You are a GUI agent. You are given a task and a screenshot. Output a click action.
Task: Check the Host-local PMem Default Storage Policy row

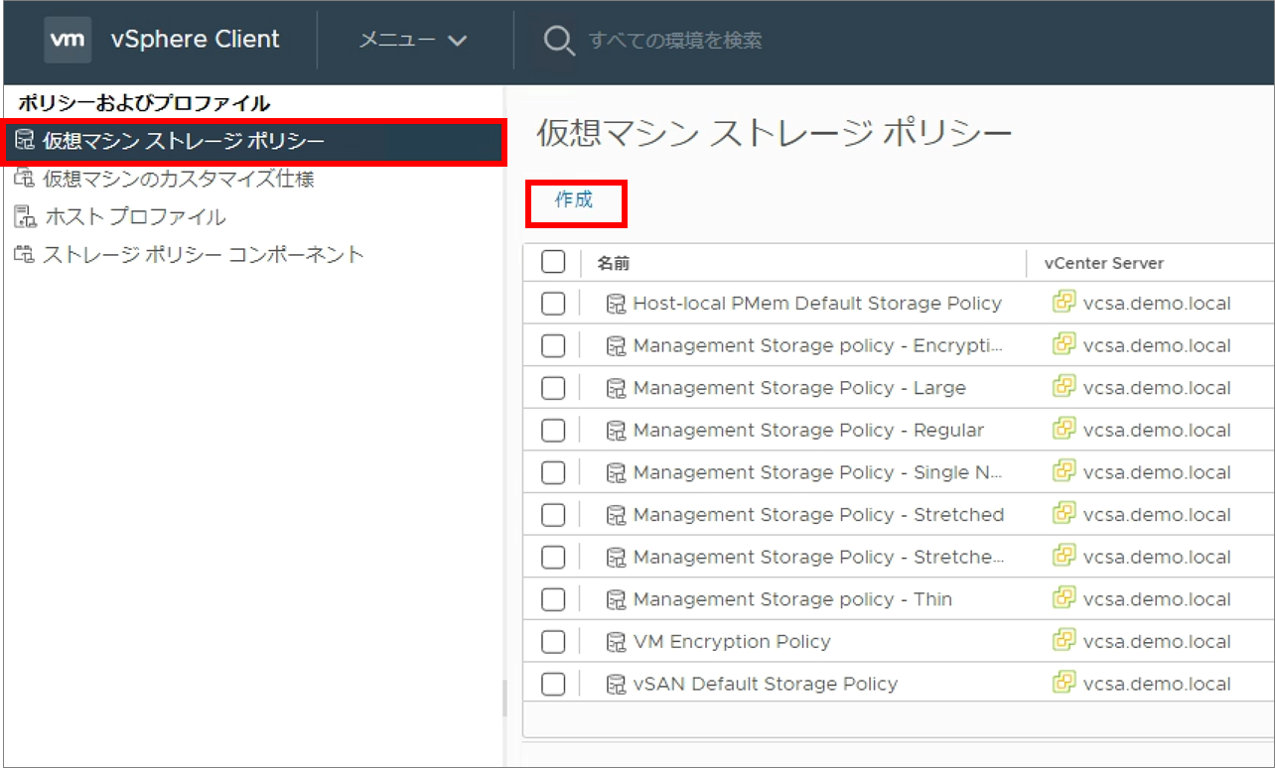point(553,304)
